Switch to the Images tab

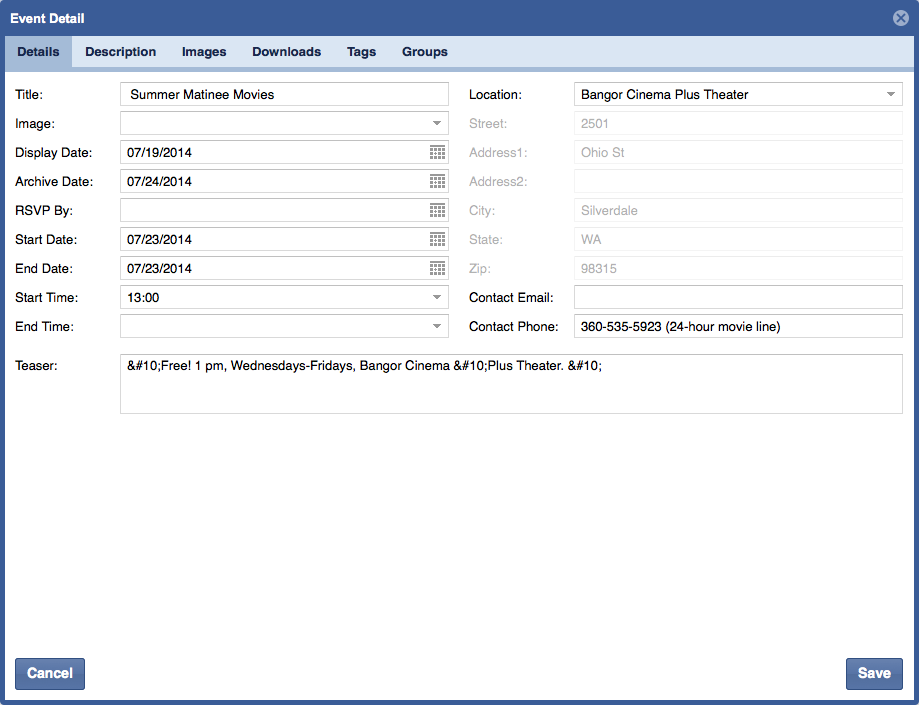point(204,52)
